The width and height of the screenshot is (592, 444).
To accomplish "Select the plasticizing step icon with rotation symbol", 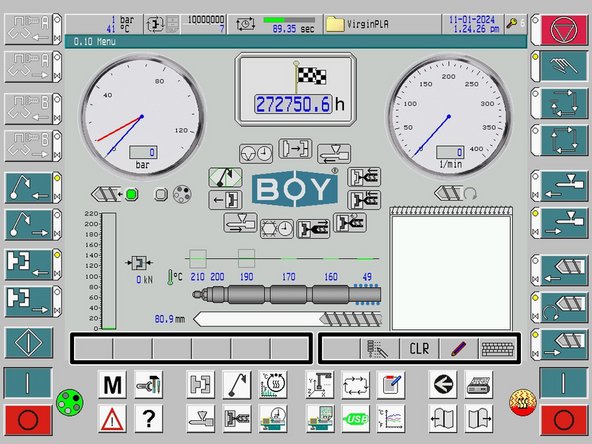I will point(350,222).
